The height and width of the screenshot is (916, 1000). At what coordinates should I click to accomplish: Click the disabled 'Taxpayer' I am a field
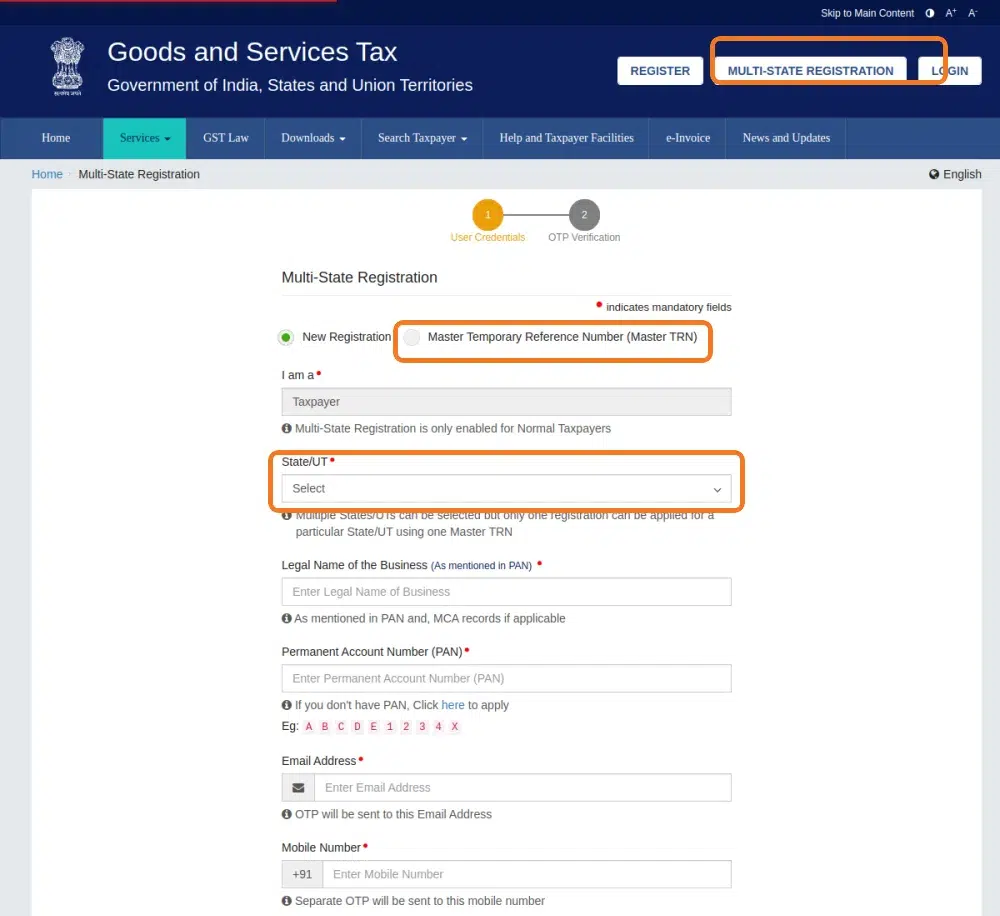click(506, 402)
